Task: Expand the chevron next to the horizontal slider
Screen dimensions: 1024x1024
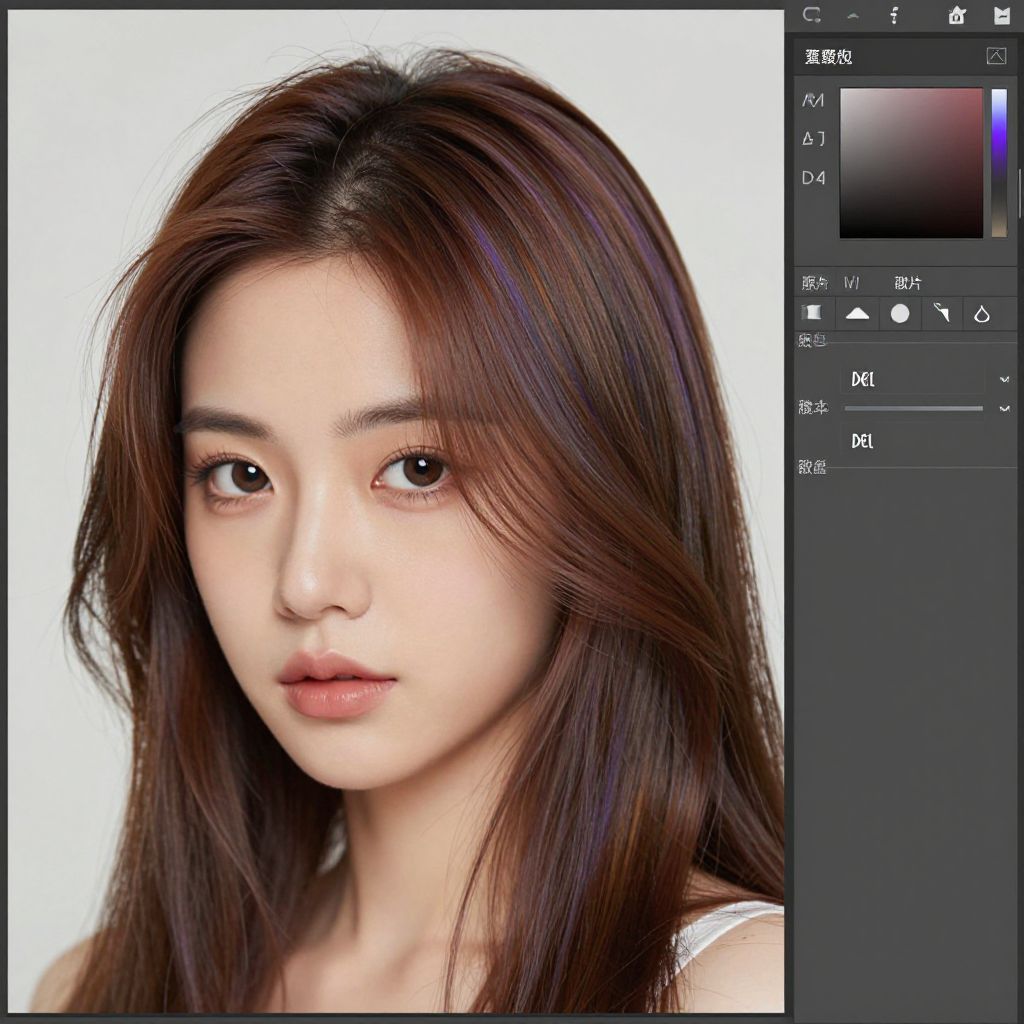Action: pyautogui.click(x=1004, y=408)
